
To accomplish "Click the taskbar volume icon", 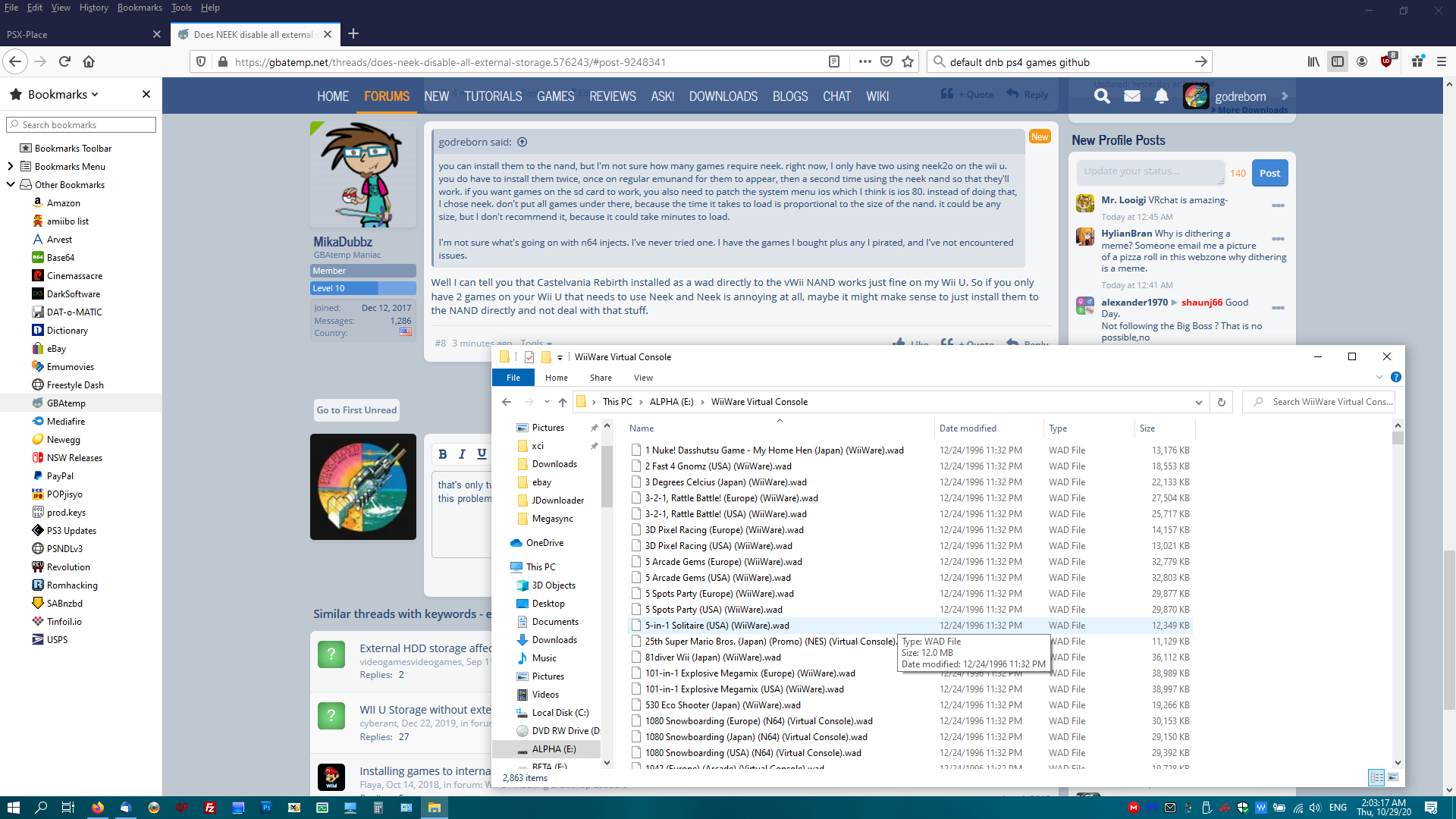I will [x=1315, y=808].
